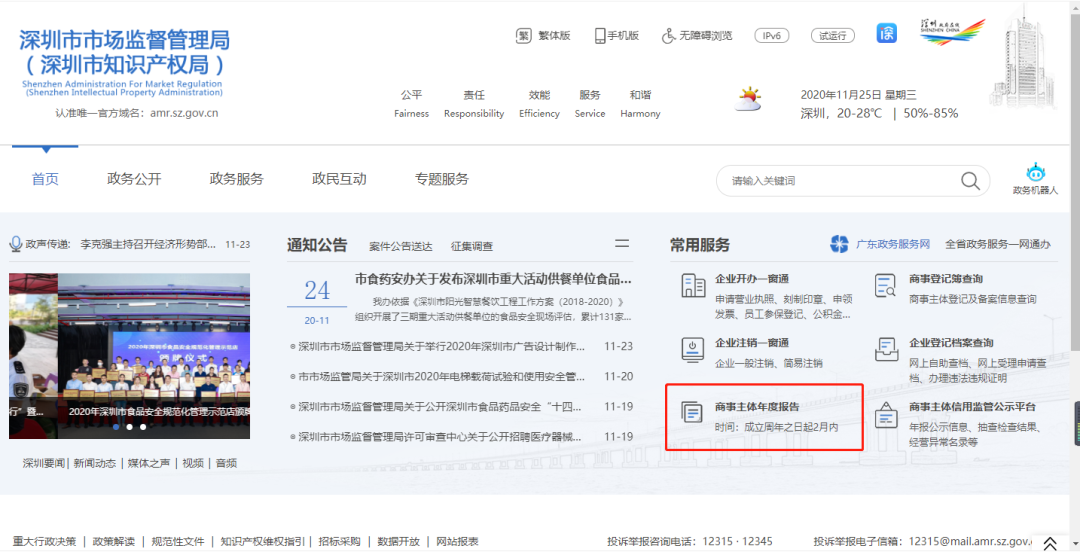1080x555 pixels.
Task: Open 政民互动 menu
Action: (x=339, y=179)
